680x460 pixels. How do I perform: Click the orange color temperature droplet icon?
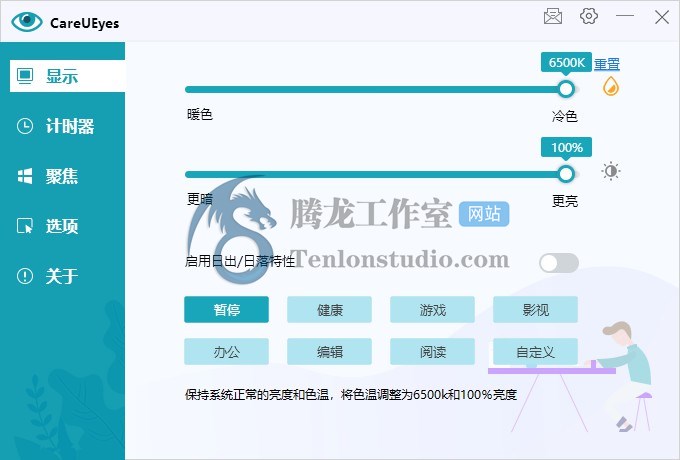[x=611, y=86]
